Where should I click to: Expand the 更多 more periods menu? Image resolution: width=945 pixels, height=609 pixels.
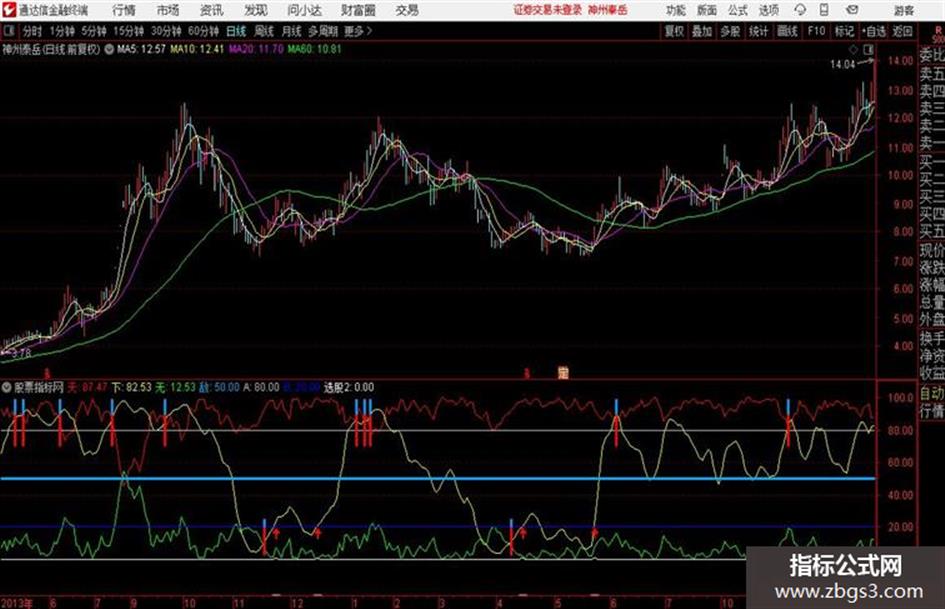click(x=358, y=31)
